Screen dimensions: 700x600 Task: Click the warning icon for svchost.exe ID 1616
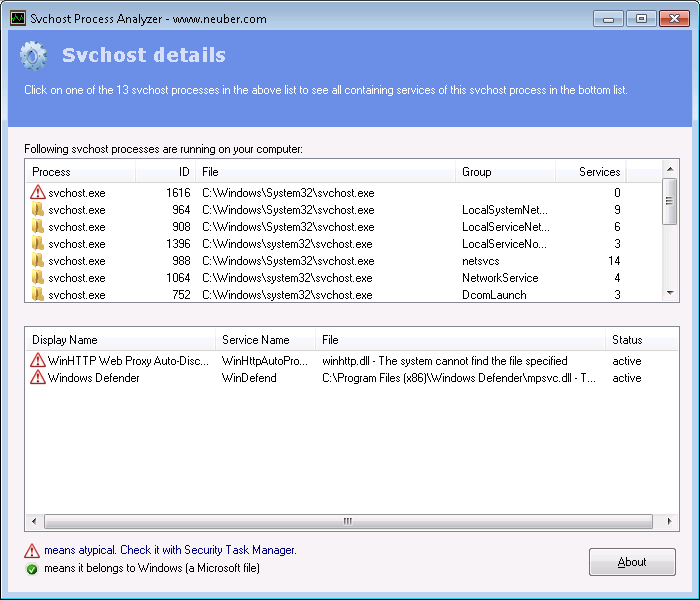pos(38,193)
